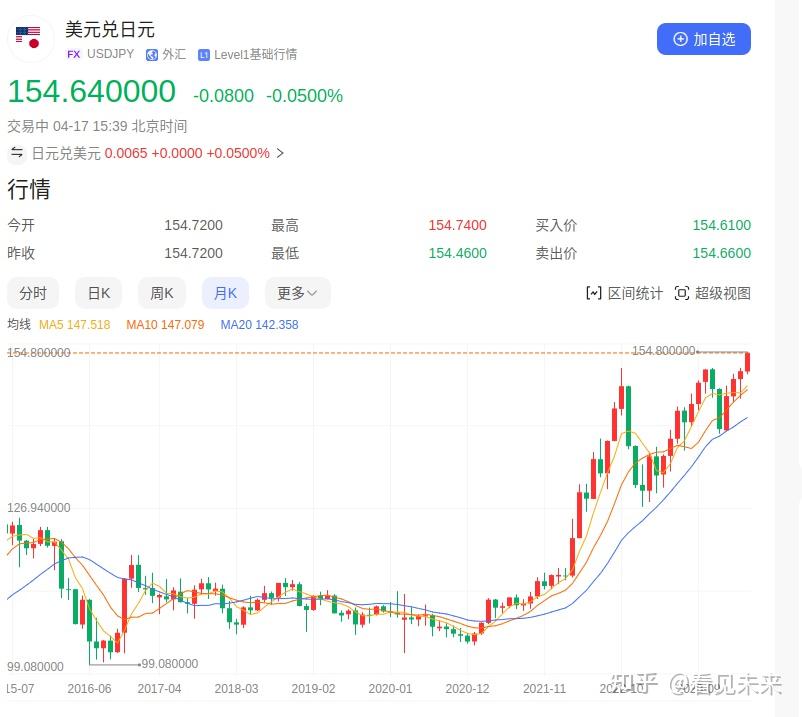
Task: Click the 2018-03 date label on axis
Action: point(236,689)
